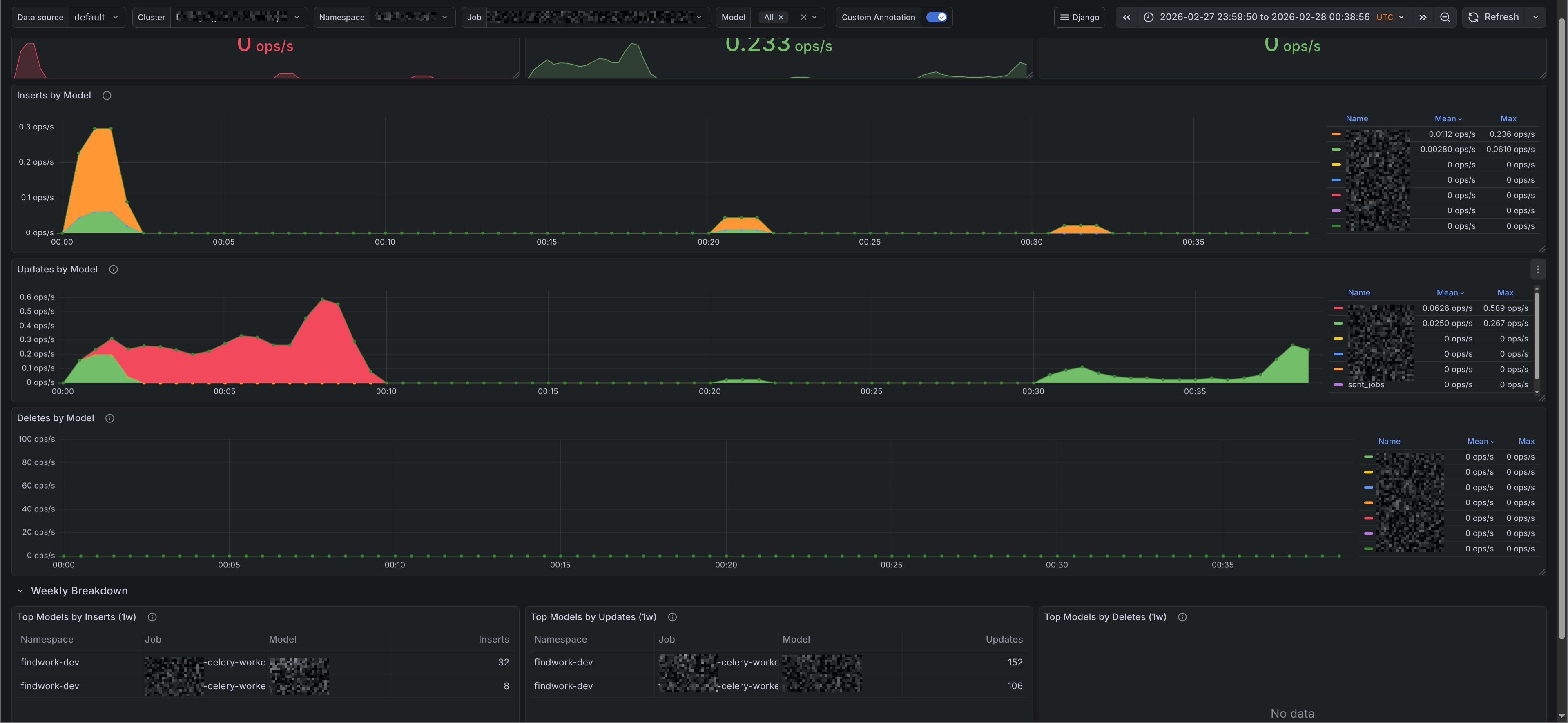Toggle sent_jobs series in Updates legend
The image size is (1568, 723).
[x=1365, y=385]
